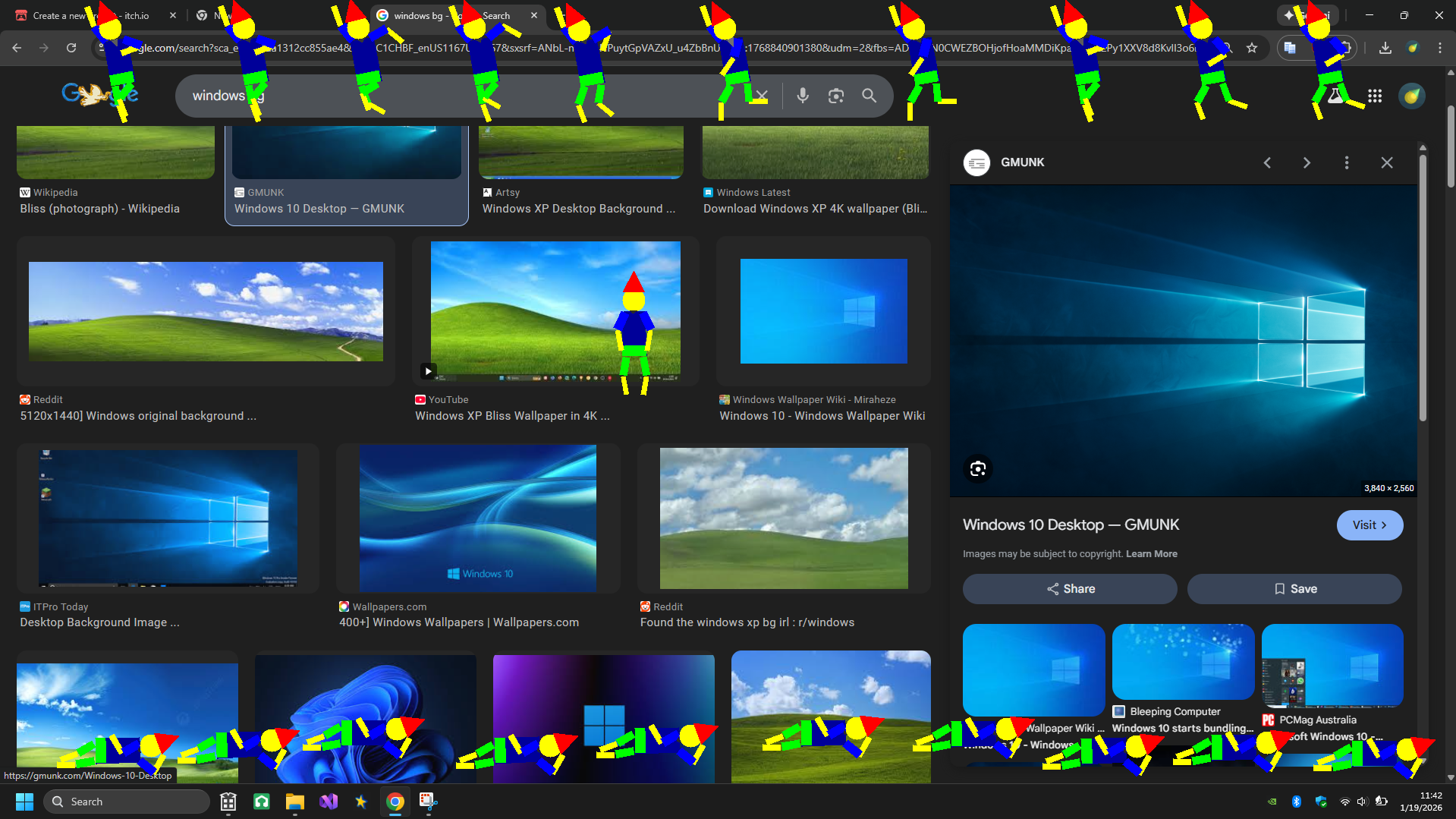Open the Windows 10 - Windows Wallpaper Wiki link
1456x819 pixels.
[822, 416]
